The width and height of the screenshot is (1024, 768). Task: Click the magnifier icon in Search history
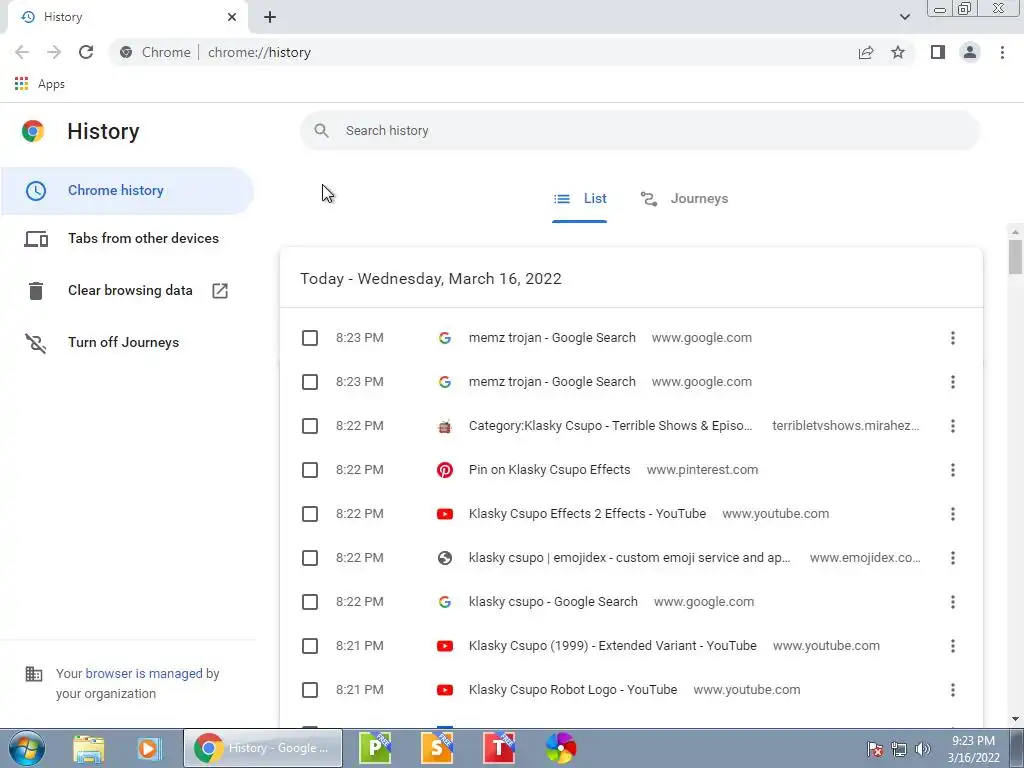pos(321,131)
